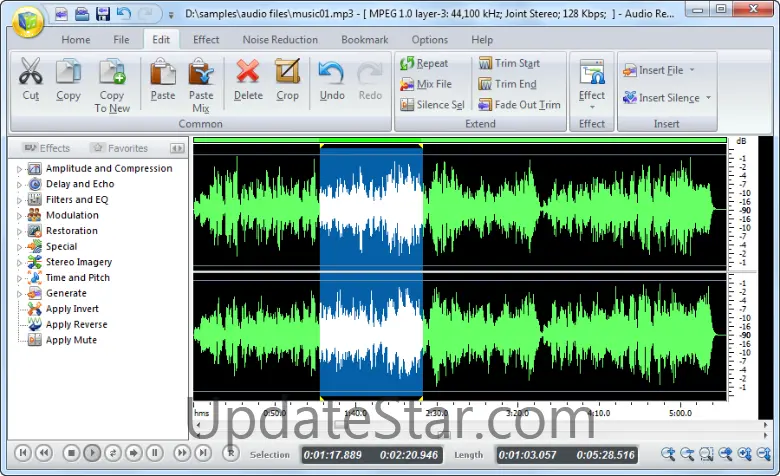Expand Amplitude and Compression tree node

19,169
